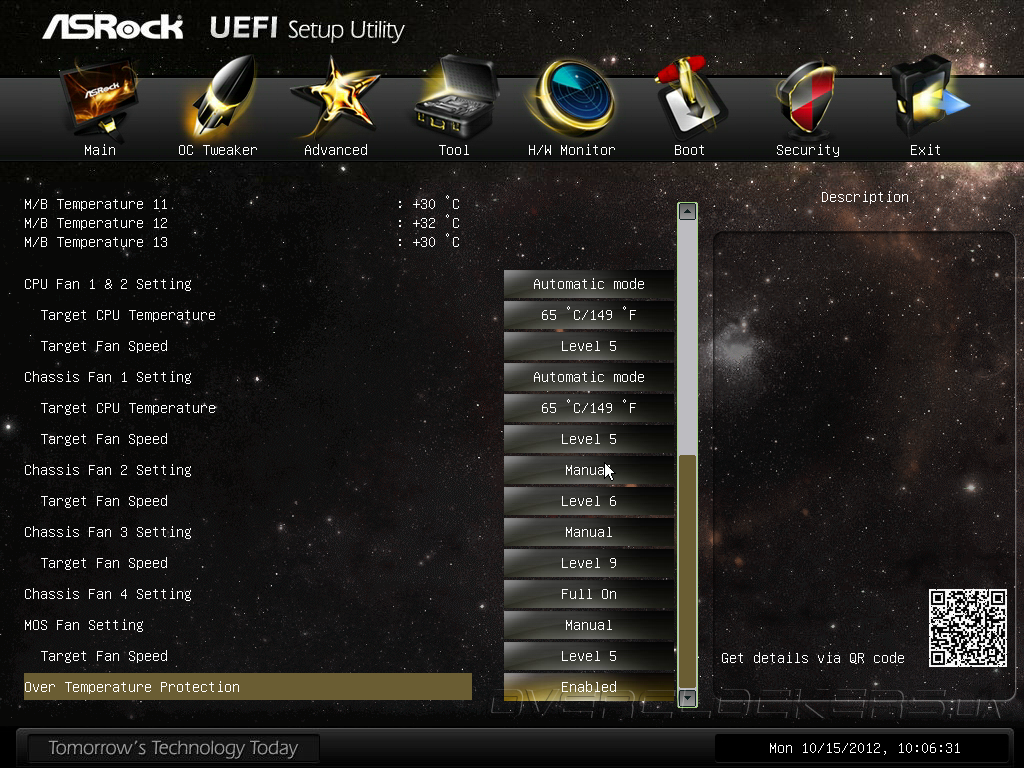Open the Advanced star icon

(336, 98)
